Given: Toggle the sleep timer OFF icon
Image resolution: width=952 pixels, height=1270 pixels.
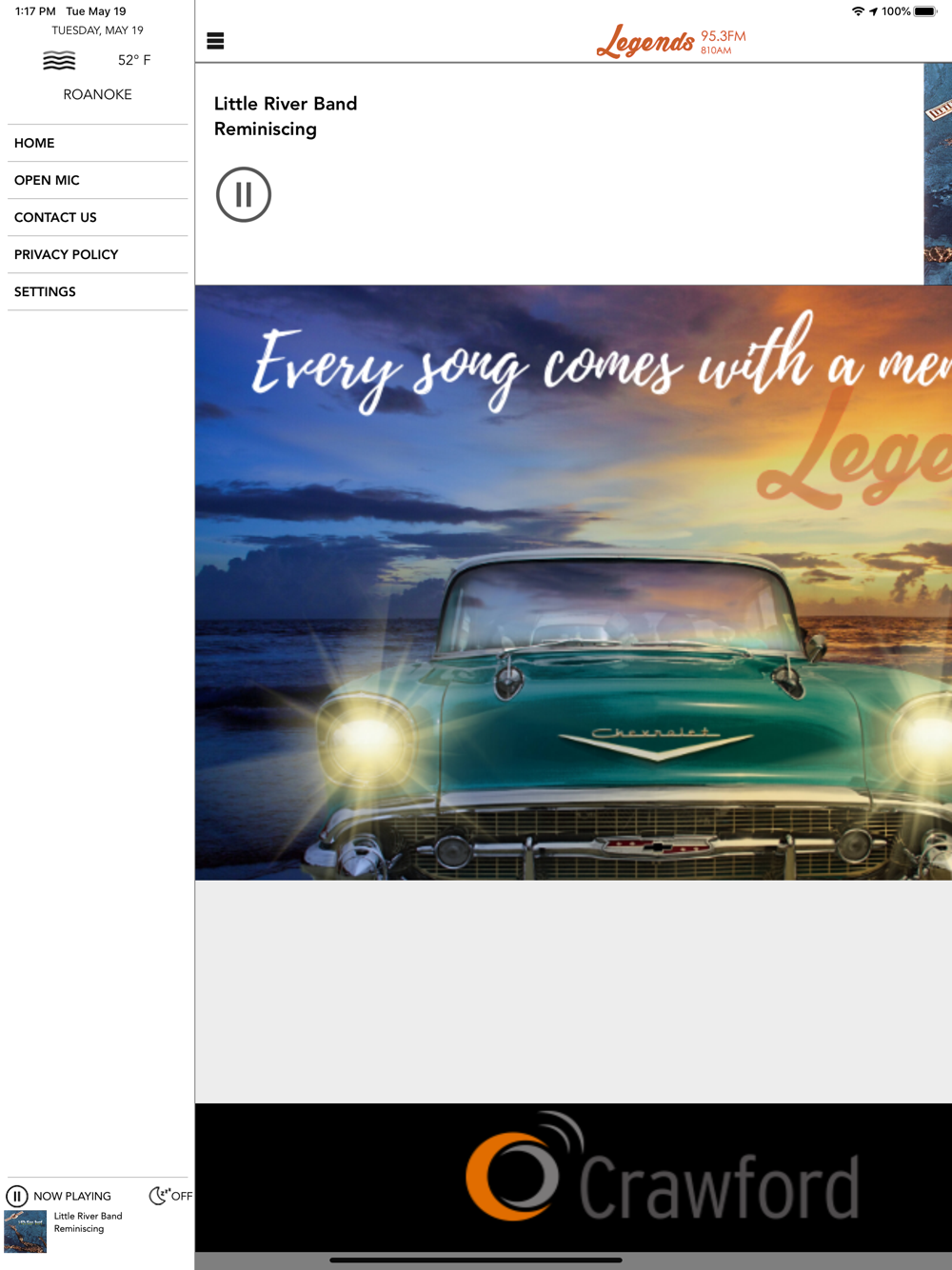Looking at the screenshot, I should pos(170,1196).
